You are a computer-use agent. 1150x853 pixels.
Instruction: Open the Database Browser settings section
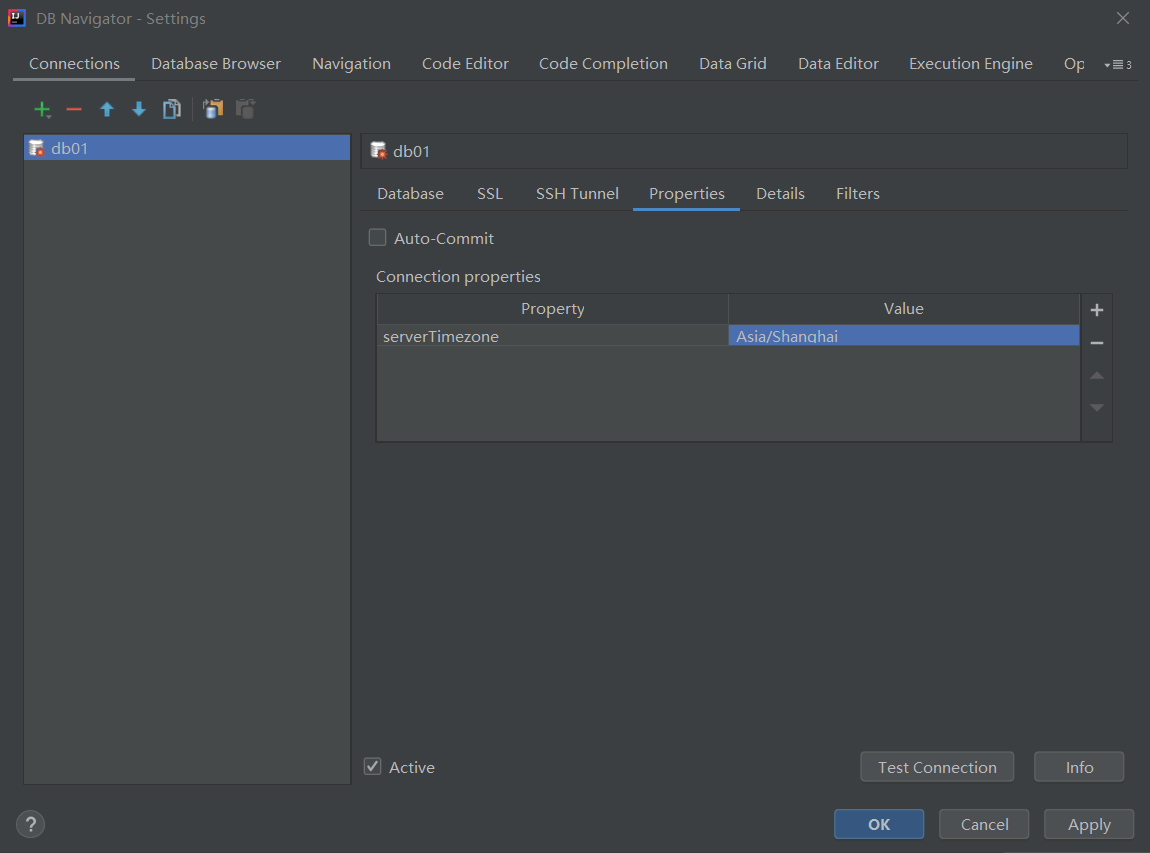click(216, 63)
